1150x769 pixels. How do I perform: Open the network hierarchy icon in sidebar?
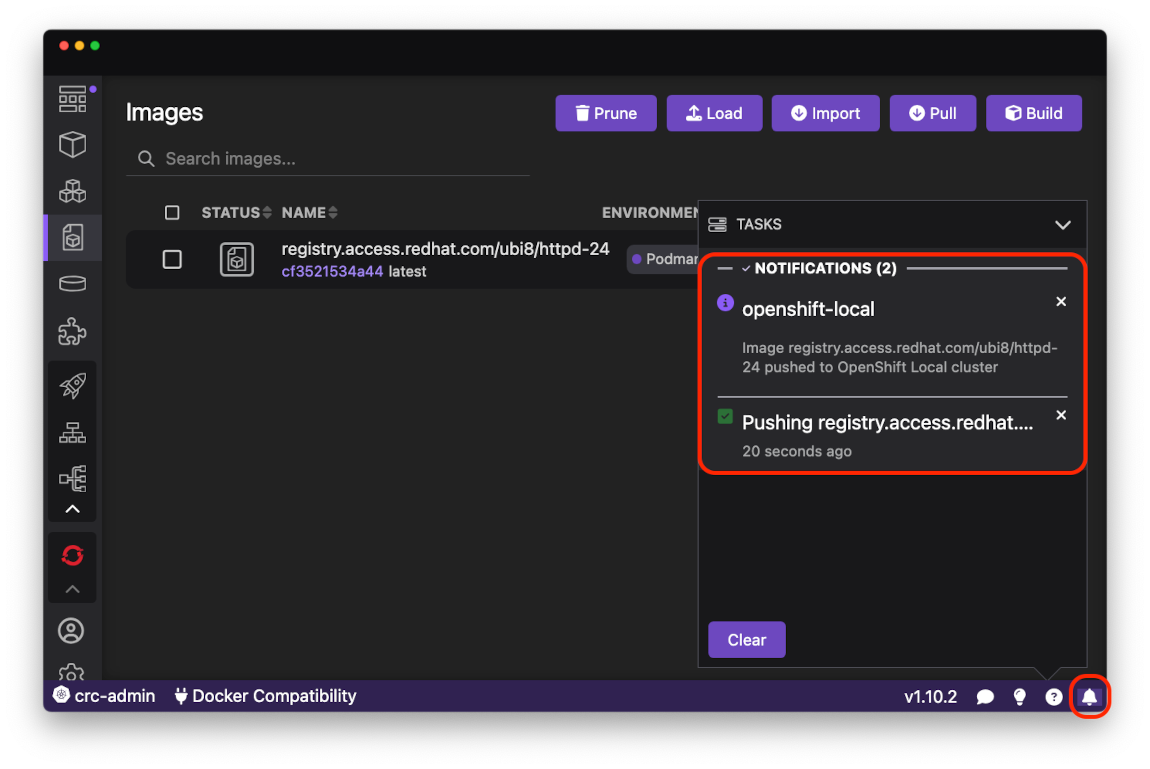73,433
